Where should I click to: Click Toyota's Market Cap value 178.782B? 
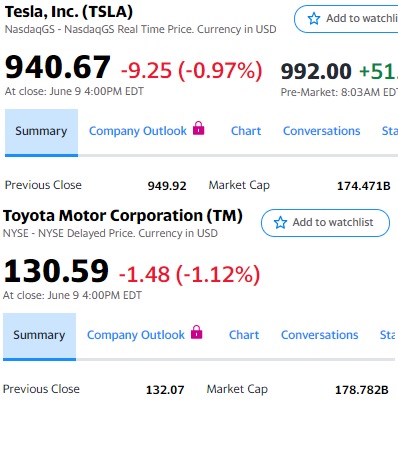[362, 390]
